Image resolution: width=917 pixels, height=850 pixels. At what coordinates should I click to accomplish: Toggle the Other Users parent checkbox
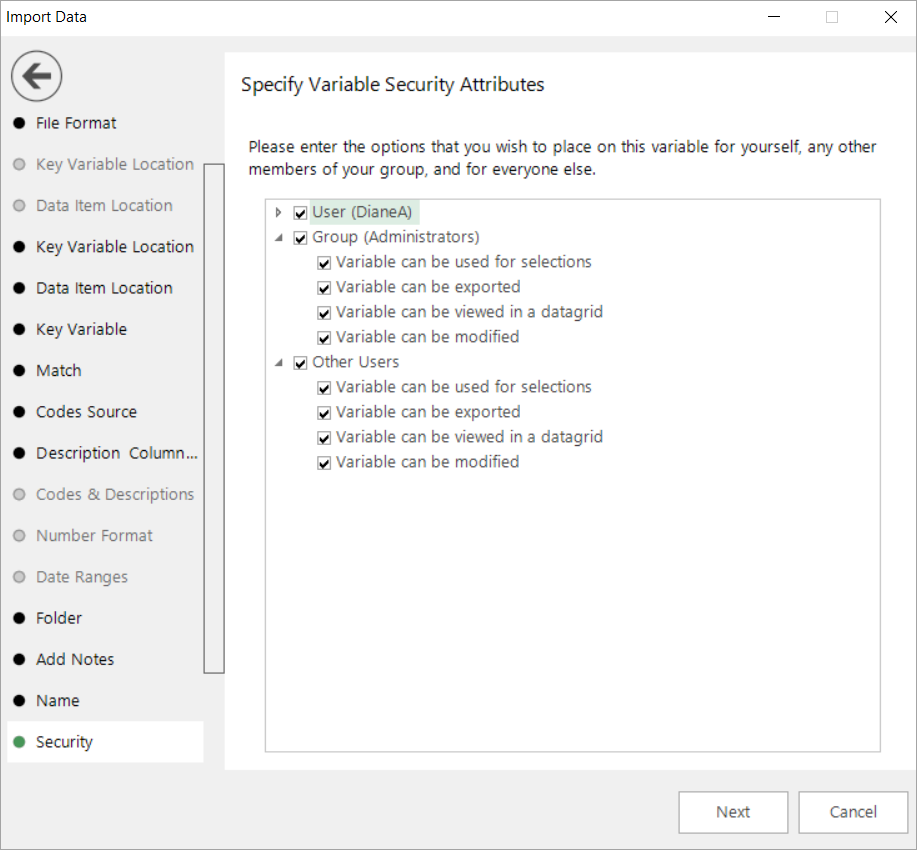(x=301, y=363)
